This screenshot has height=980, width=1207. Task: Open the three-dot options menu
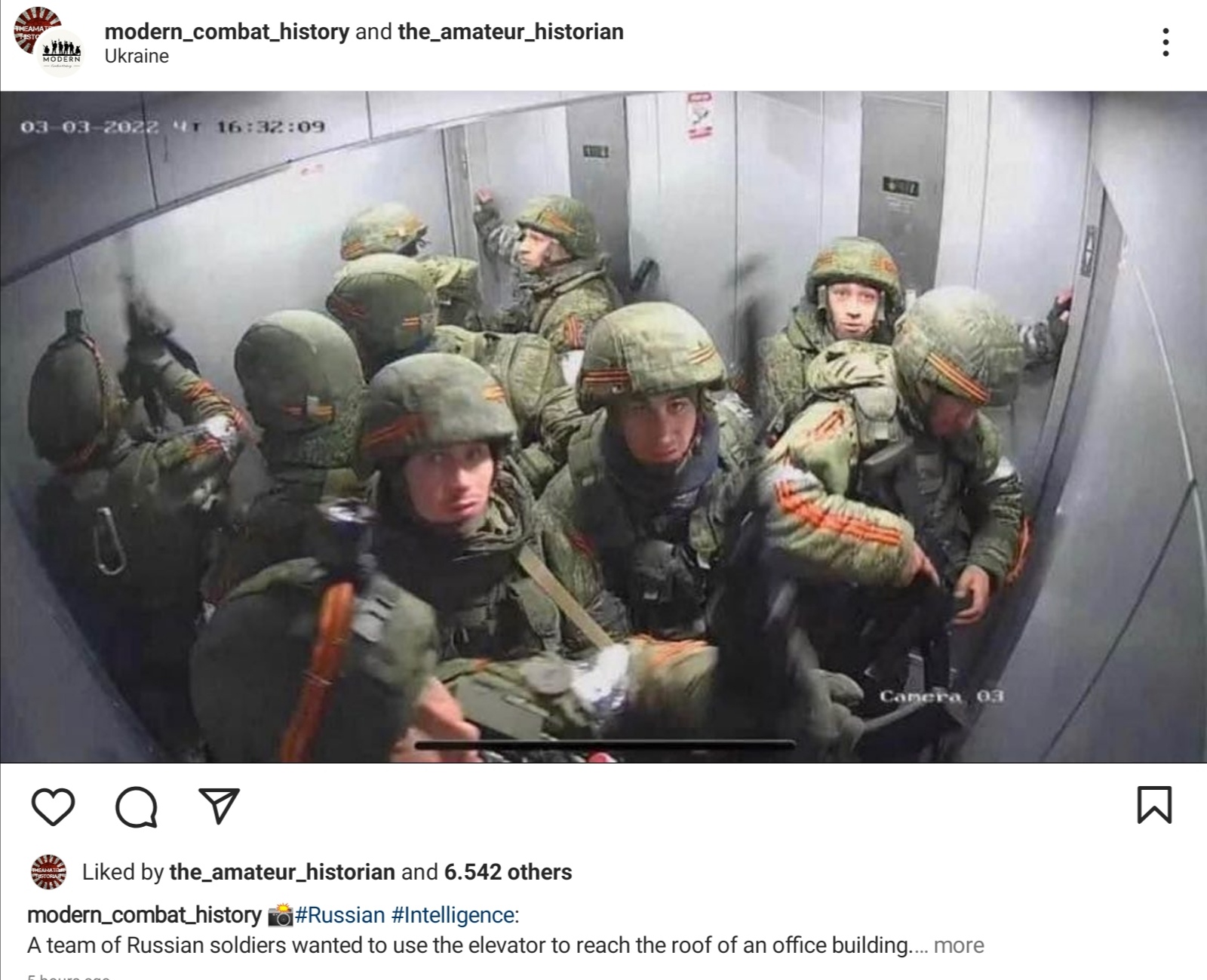click(1166, 42)
